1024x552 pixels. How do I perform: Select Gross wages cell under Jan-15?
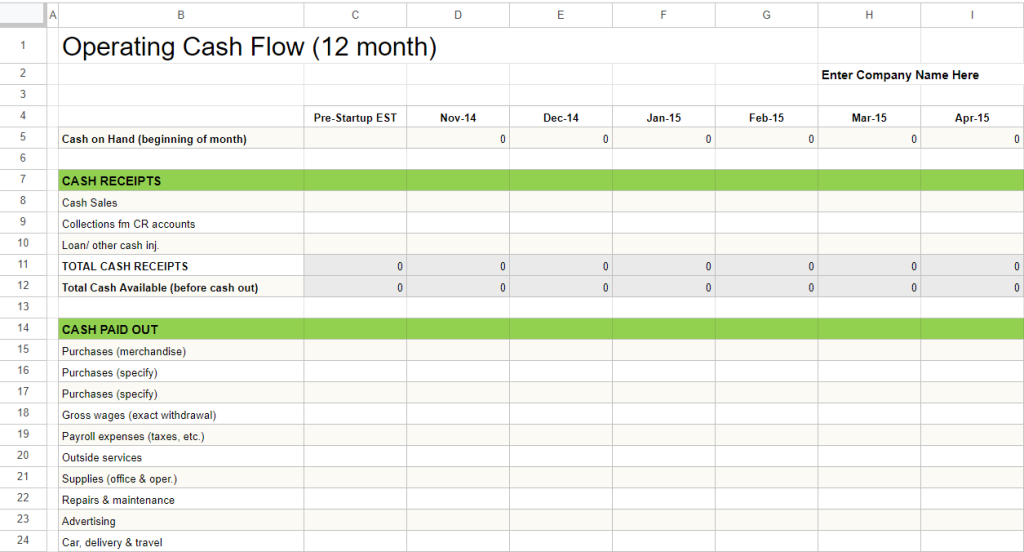coord(664,415)
